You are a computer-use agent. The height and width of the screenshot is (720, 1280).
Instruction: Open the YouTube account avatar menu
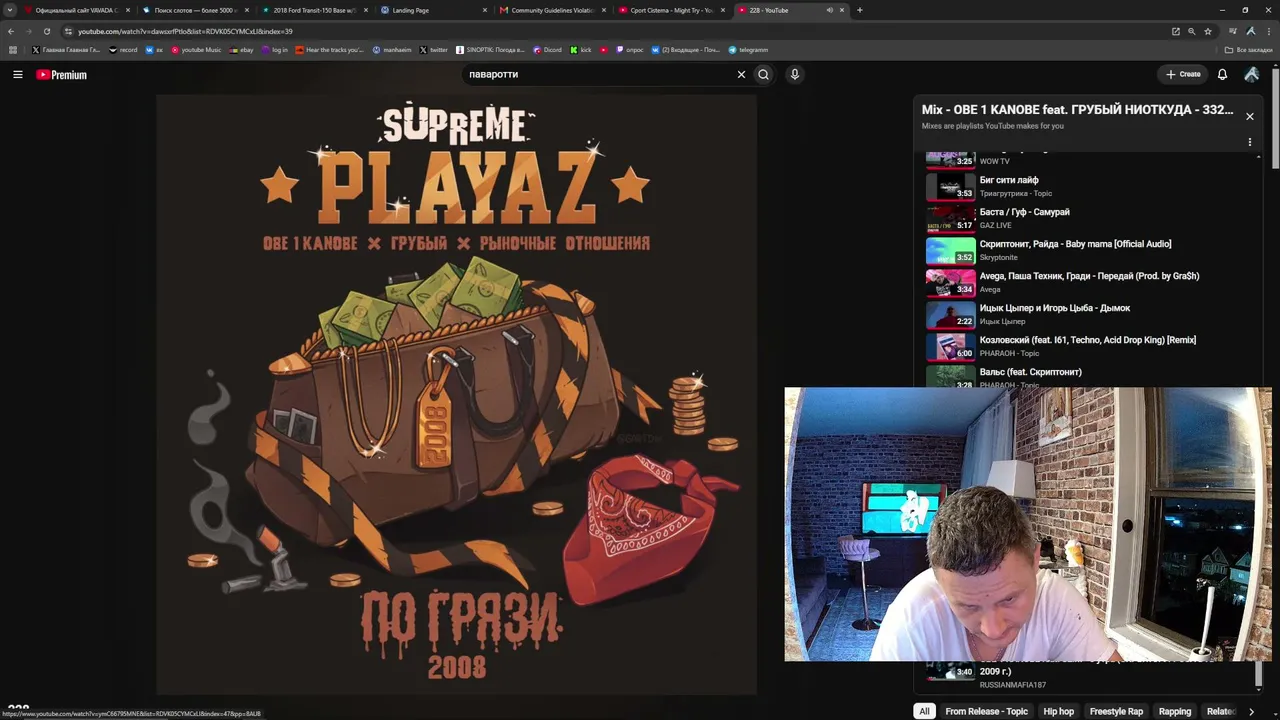coord(1251,74)
